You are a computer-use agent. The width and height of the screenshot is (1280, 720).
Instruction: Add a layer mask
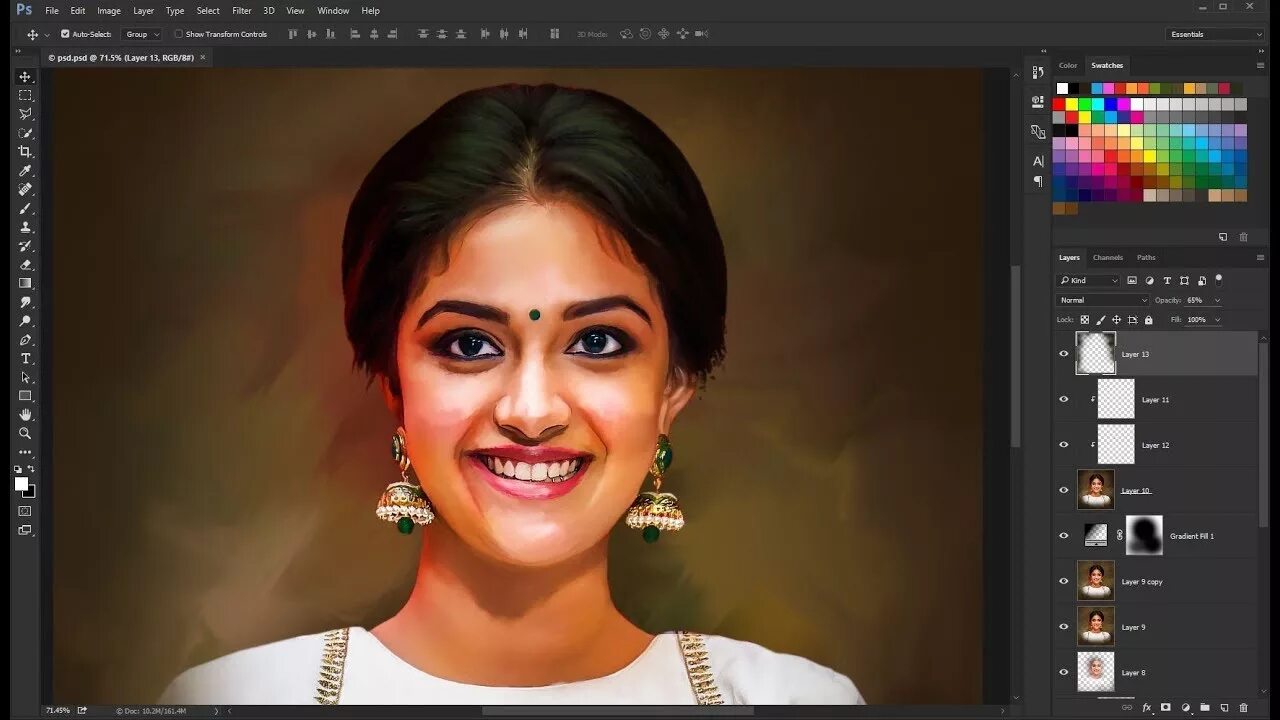tap(1166, 708)
